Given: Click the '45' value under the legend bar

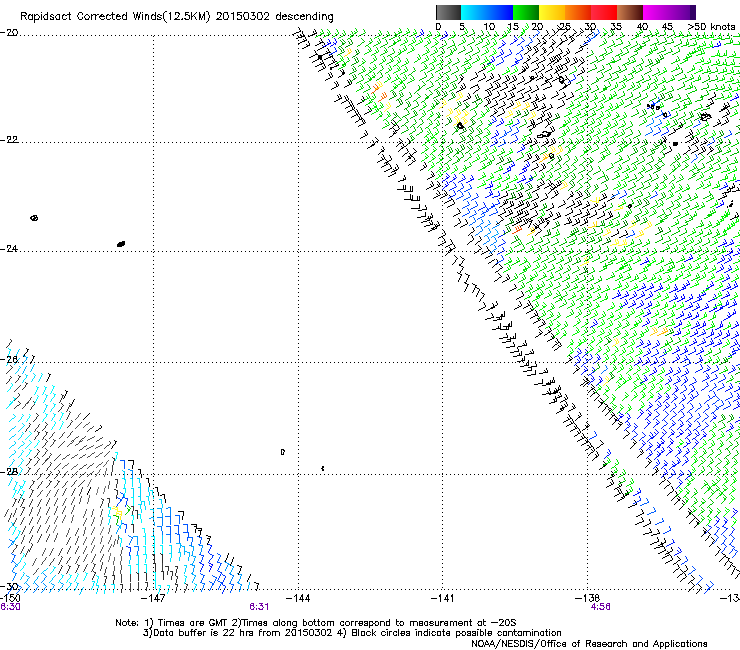Looking at the screenshot, I should point(667,27).
